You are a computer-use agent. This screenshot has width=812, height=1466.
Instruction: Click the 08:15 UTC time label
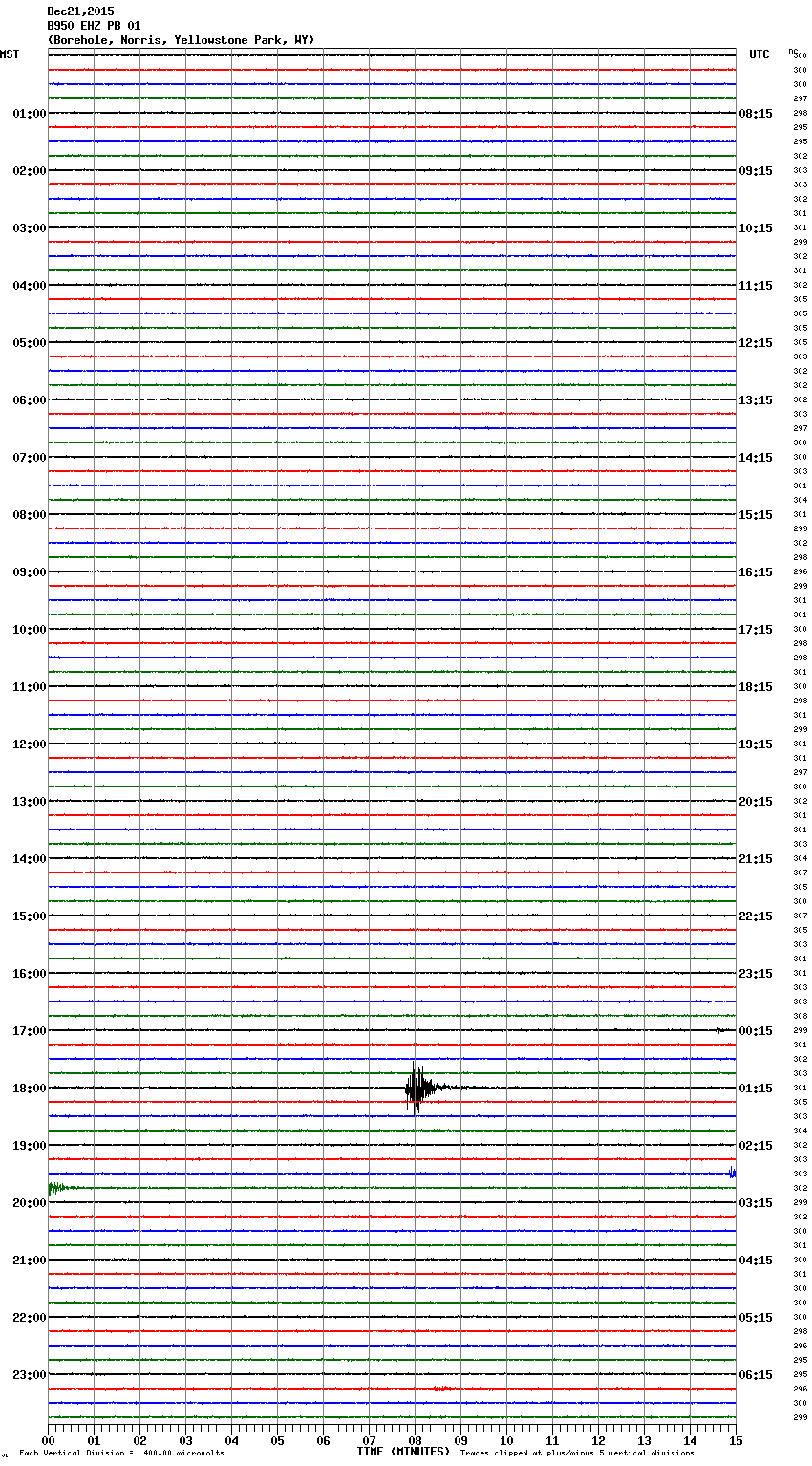click(x=756, y=114)
